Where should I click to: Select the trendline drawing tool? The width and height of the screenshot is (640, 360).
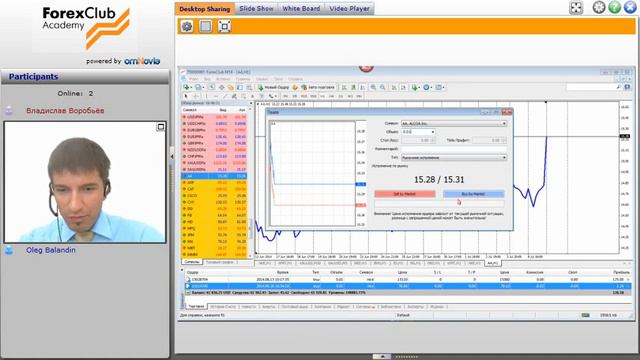[224, 96]
